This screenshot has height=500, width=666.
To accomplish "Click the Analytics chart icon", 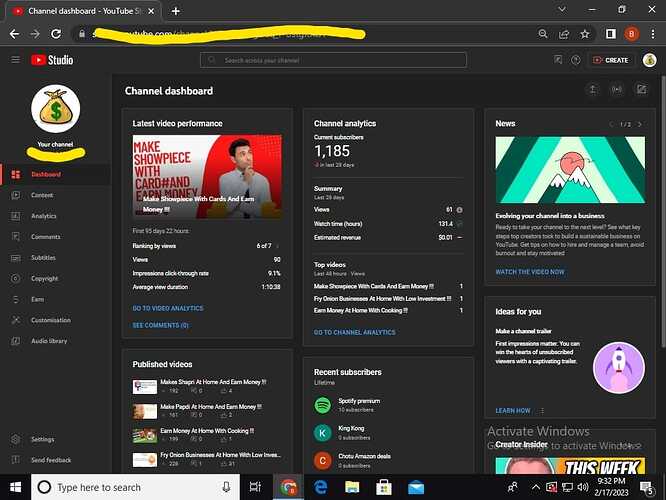I will click(16, 216).
